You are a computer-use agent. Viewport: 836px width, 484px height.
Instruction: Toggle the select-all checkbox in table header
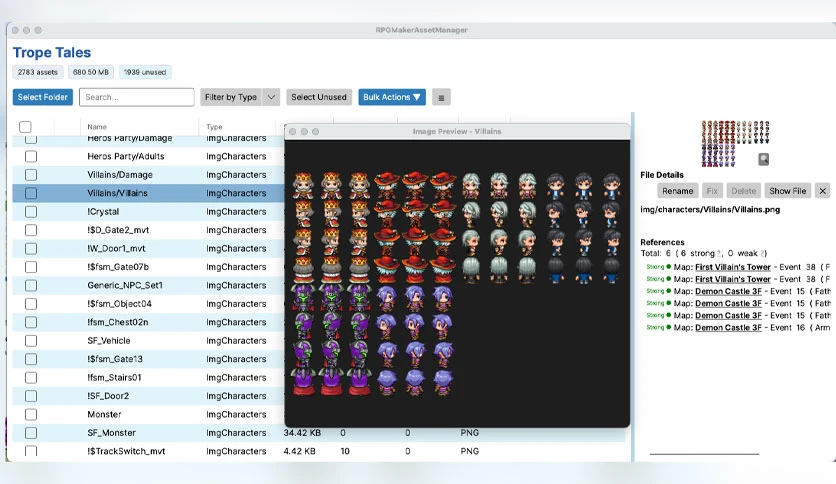click(x=25, y=127)
